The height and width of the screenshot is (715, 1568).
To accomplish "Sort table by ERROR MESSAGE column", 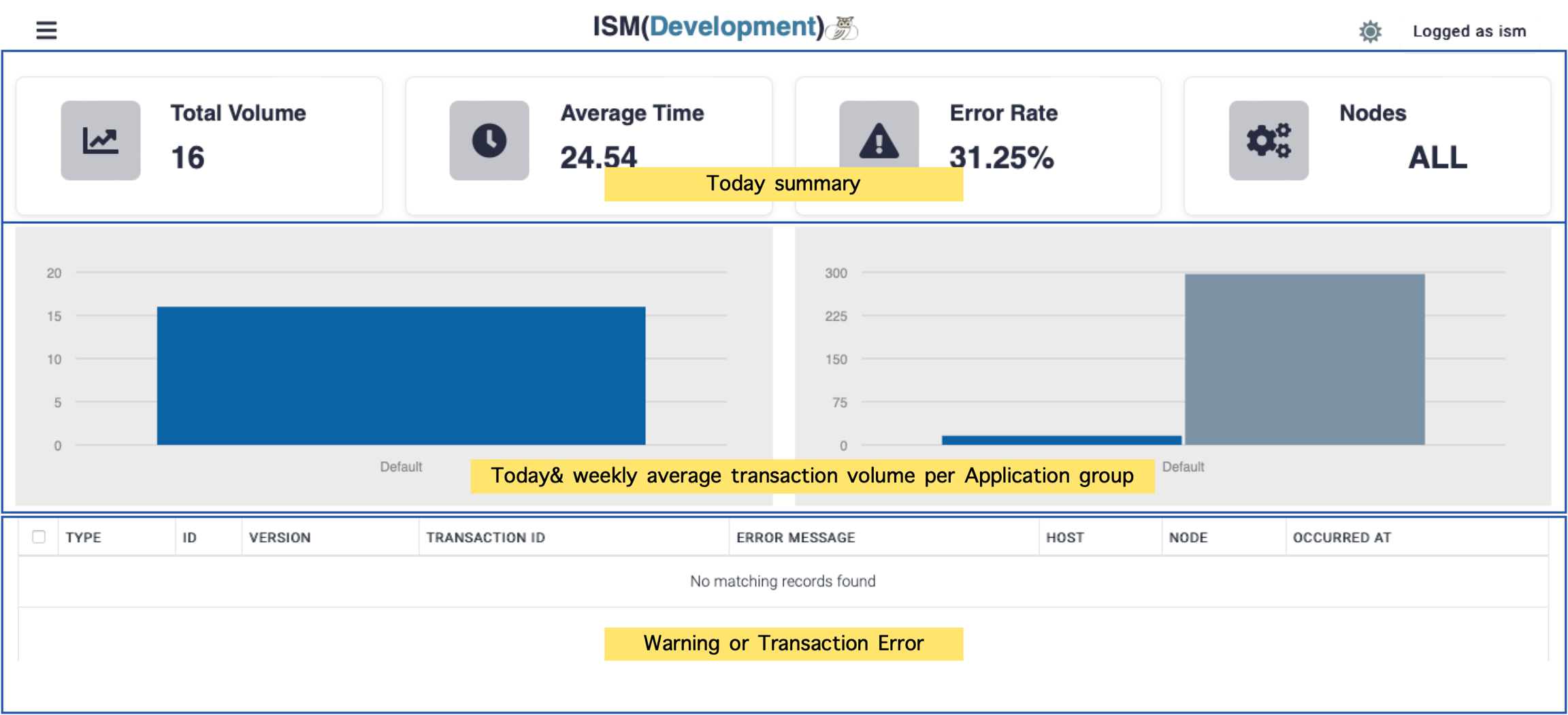I will coord(795,537).
